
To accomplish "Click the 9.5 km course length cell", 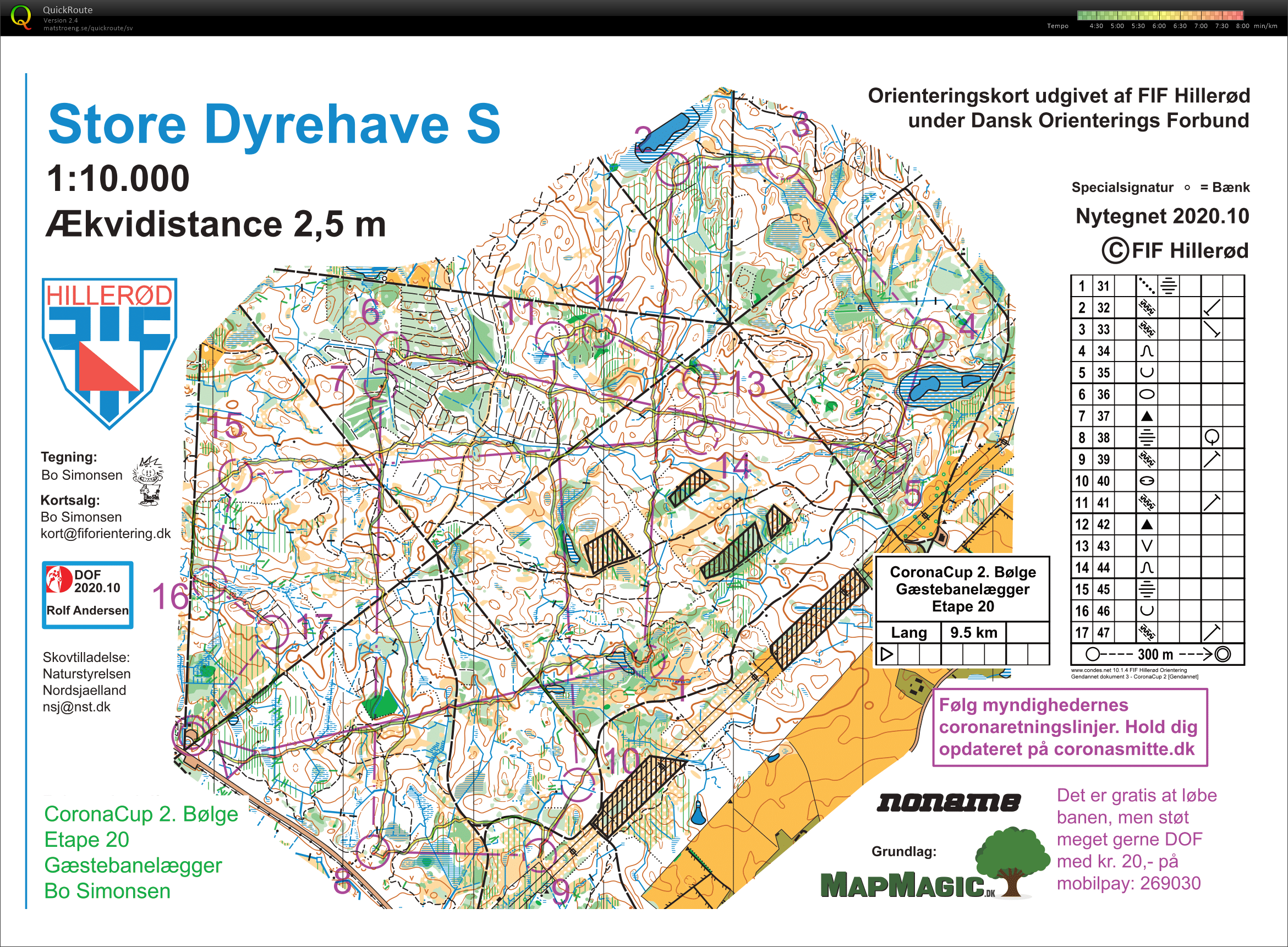I will pos(974,632).
